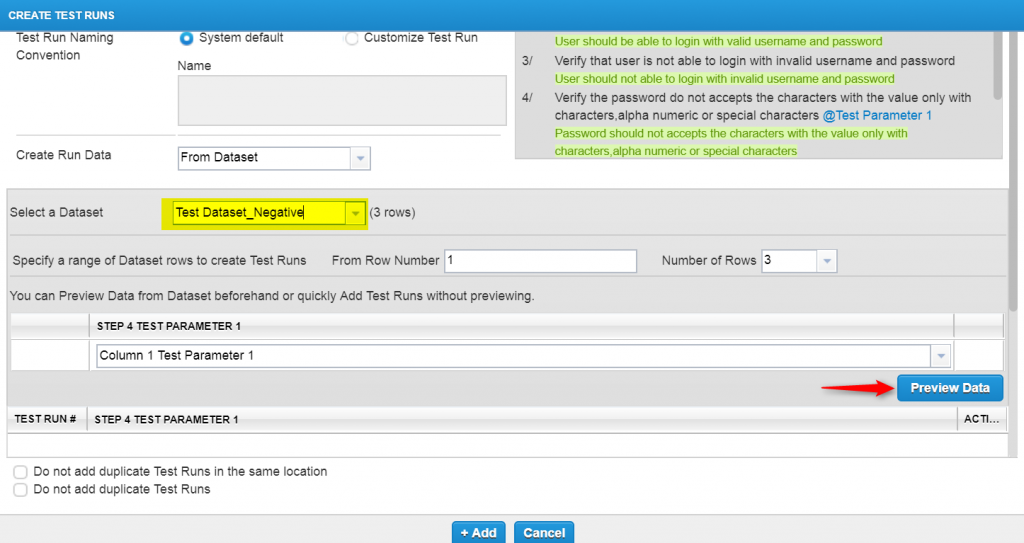The image size is (1024, 543).
Task: Click the @Test Parameter 1 link
Action: [x=877, y=116]
